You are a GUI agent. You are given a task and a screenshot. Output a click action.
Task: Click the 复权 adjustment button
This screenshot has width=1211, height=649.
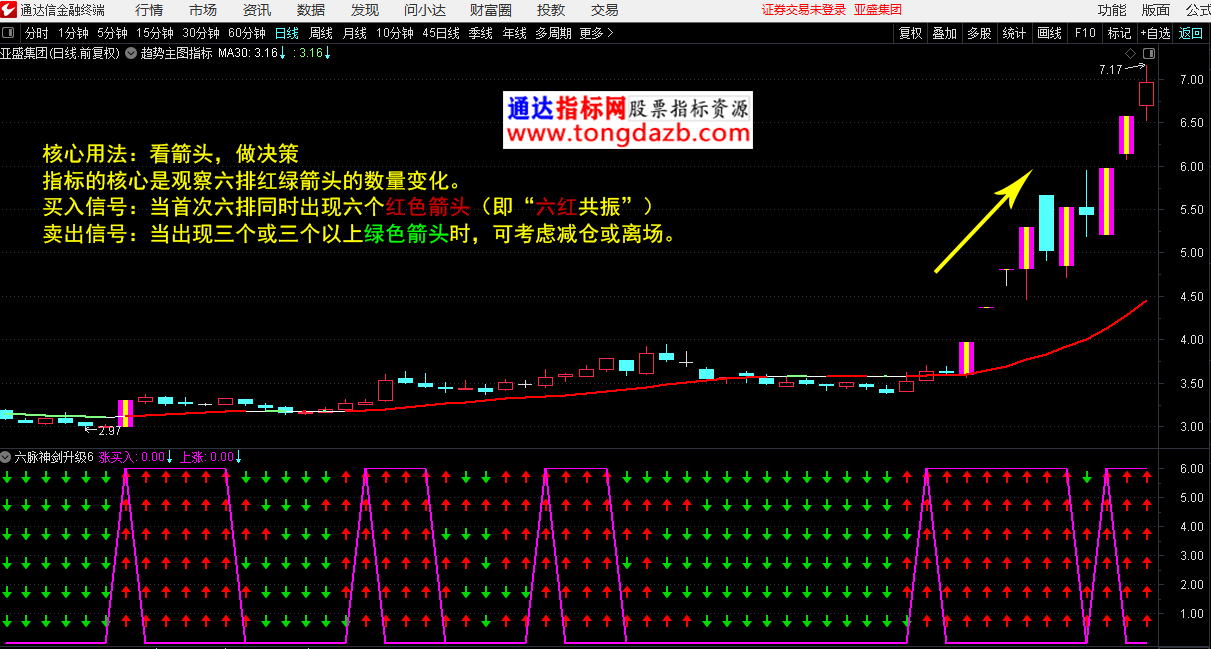click(911, 33)
